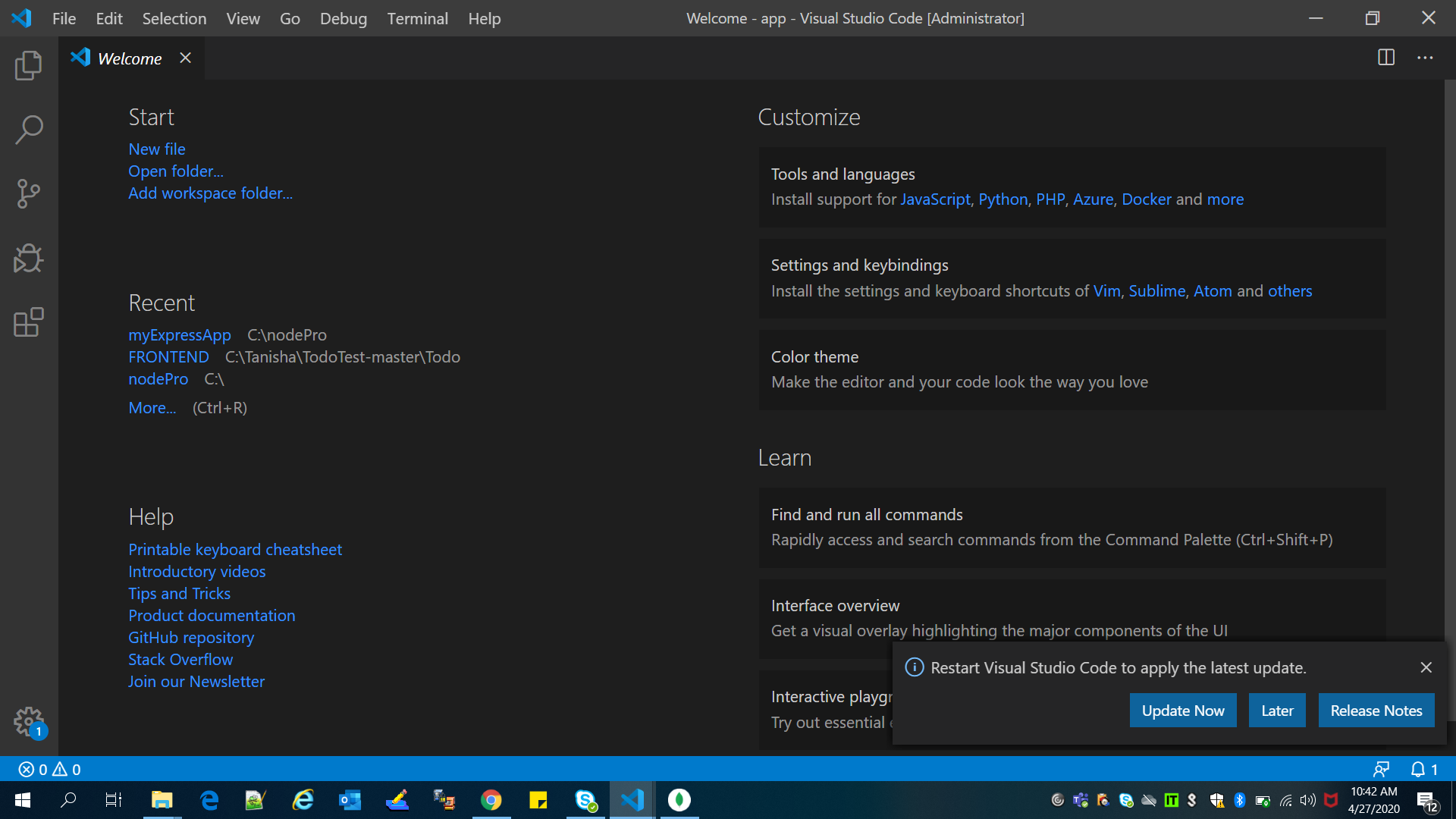Open the myExpressApp recent folder
The height and width of the screenshot is (819, 1456).
[x=179, y=335]
